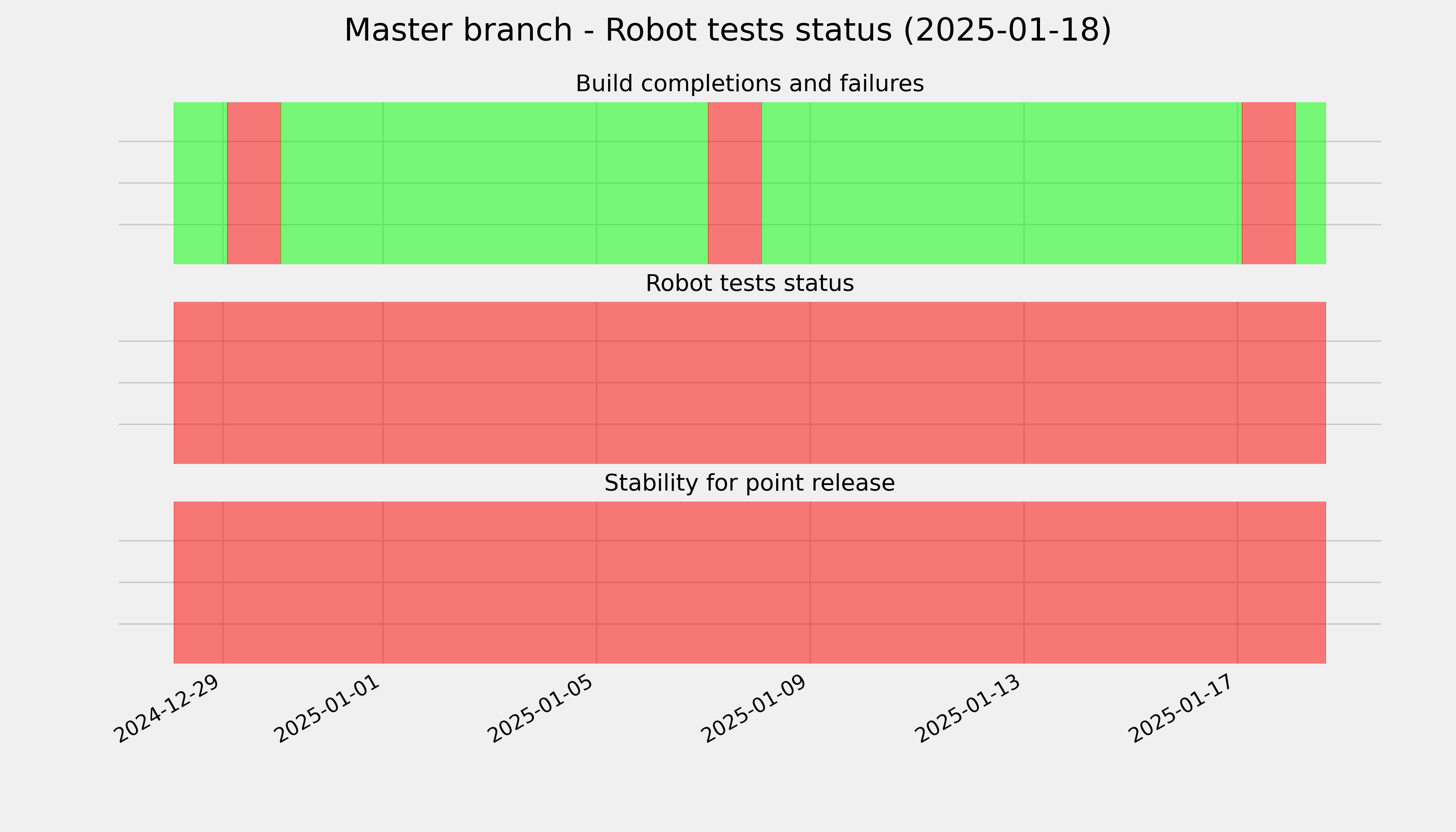Click the 'Stability for point release' subplot title
This screenshot has height=832, width=1456.
point(750,484)
